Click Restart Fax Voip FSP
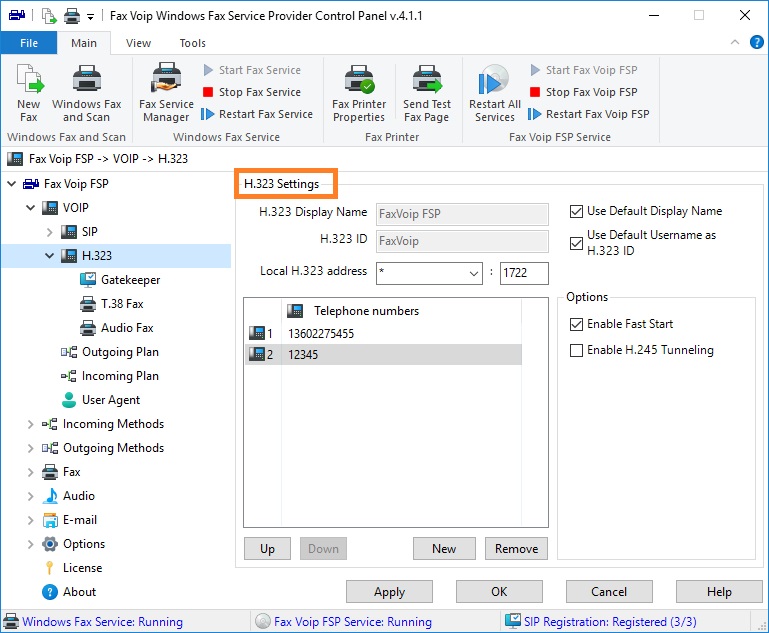Viewport: 769px width, 633px height. [589, 114]
